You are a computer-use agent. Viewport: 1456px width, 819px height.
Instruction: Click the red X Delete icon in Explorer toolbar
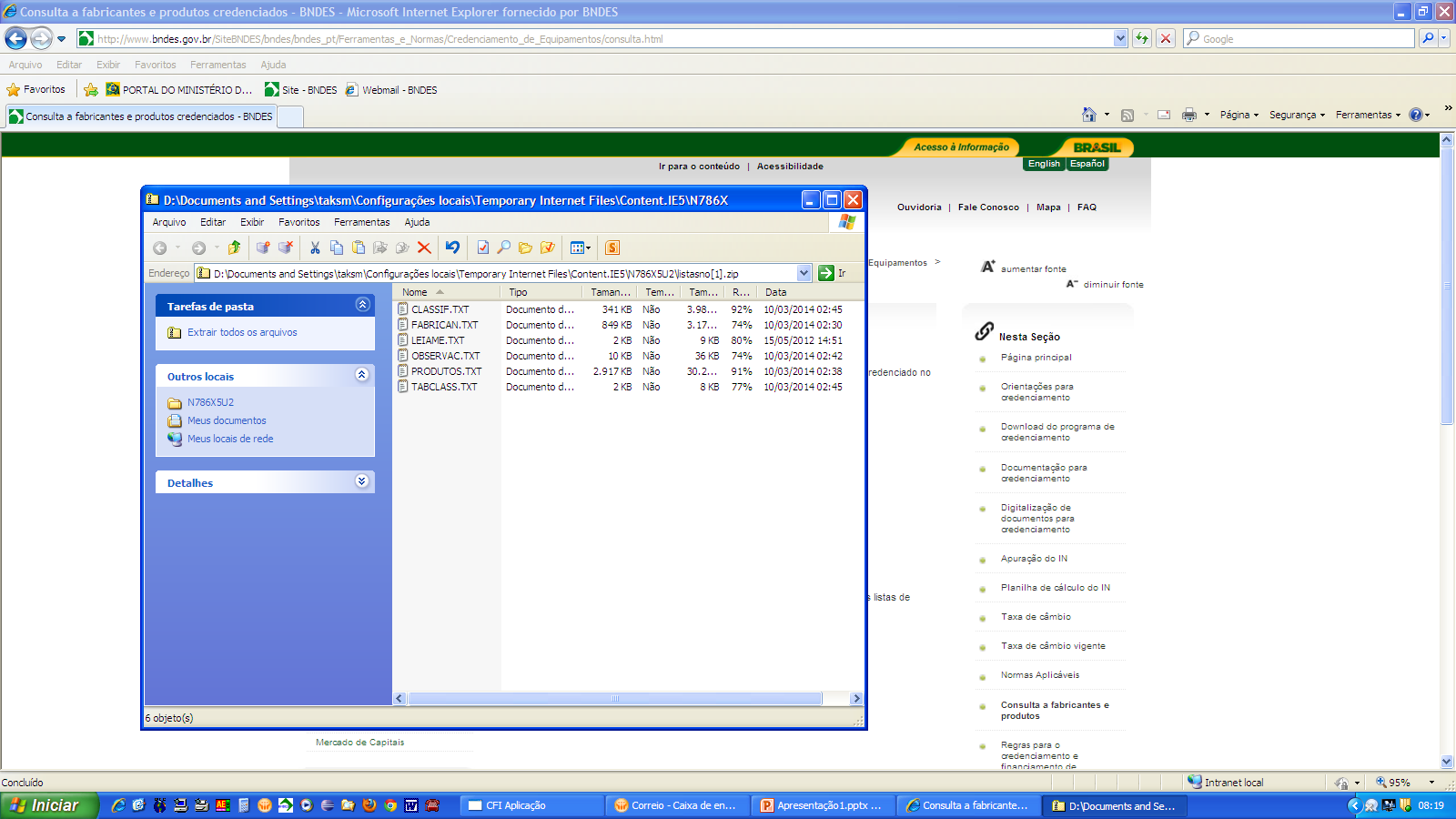tap(424, 248)
